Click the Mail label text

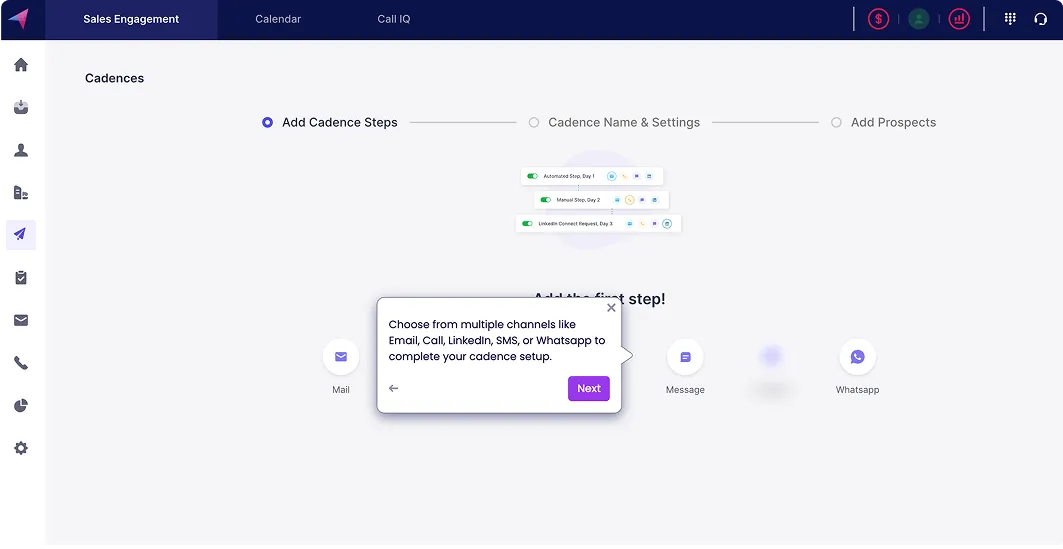341,390
